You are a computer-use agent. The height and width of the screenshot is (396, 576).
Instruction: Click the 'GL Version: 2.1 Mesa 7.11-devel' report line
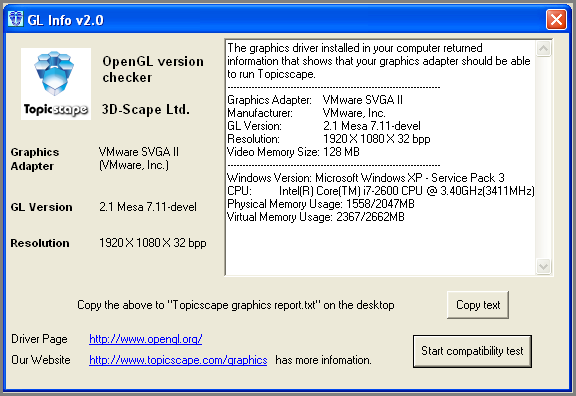click(324, 126)
